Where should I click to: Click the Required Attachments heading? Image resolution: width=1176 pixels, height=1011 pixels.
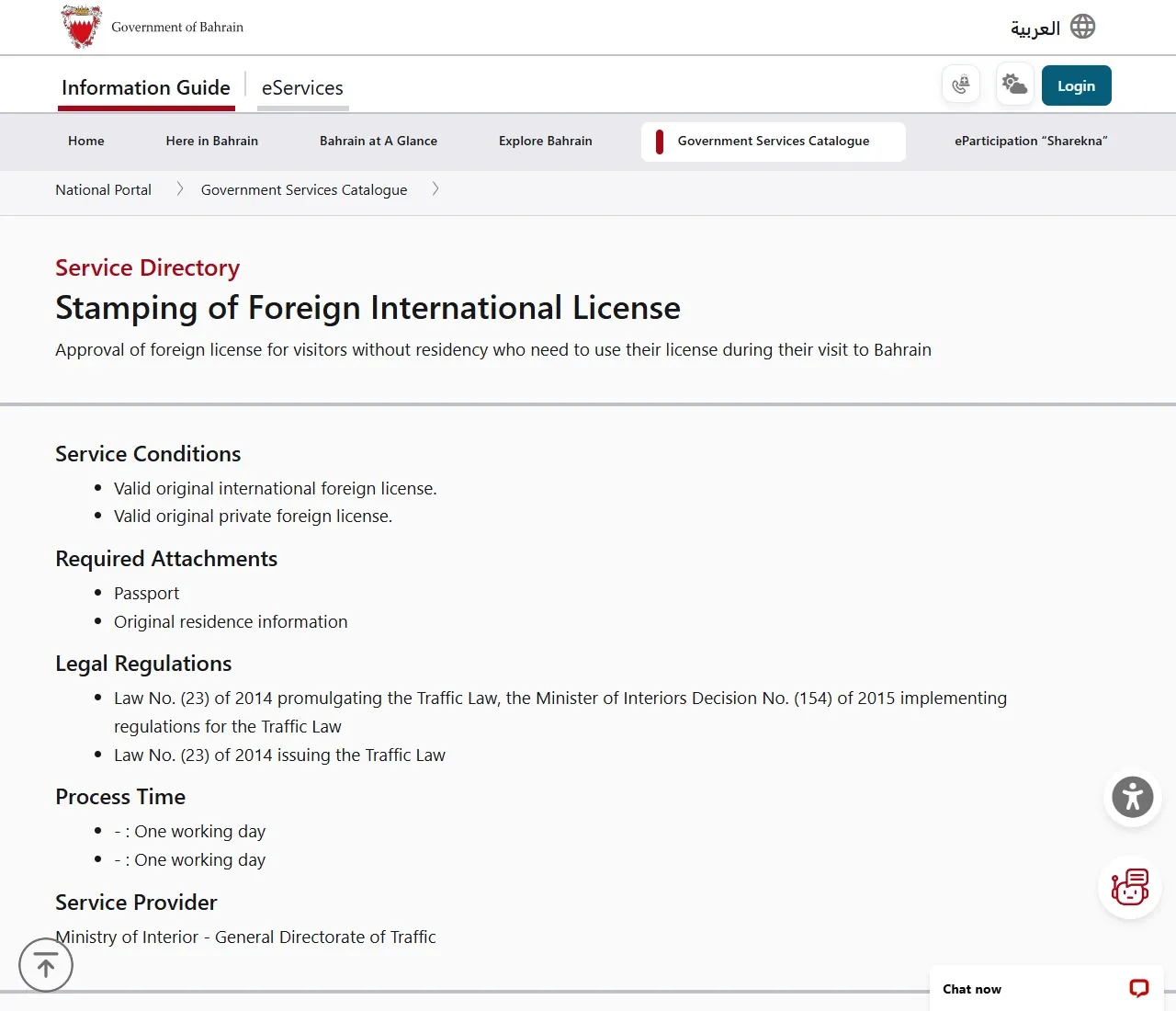(x=166, y=559)
